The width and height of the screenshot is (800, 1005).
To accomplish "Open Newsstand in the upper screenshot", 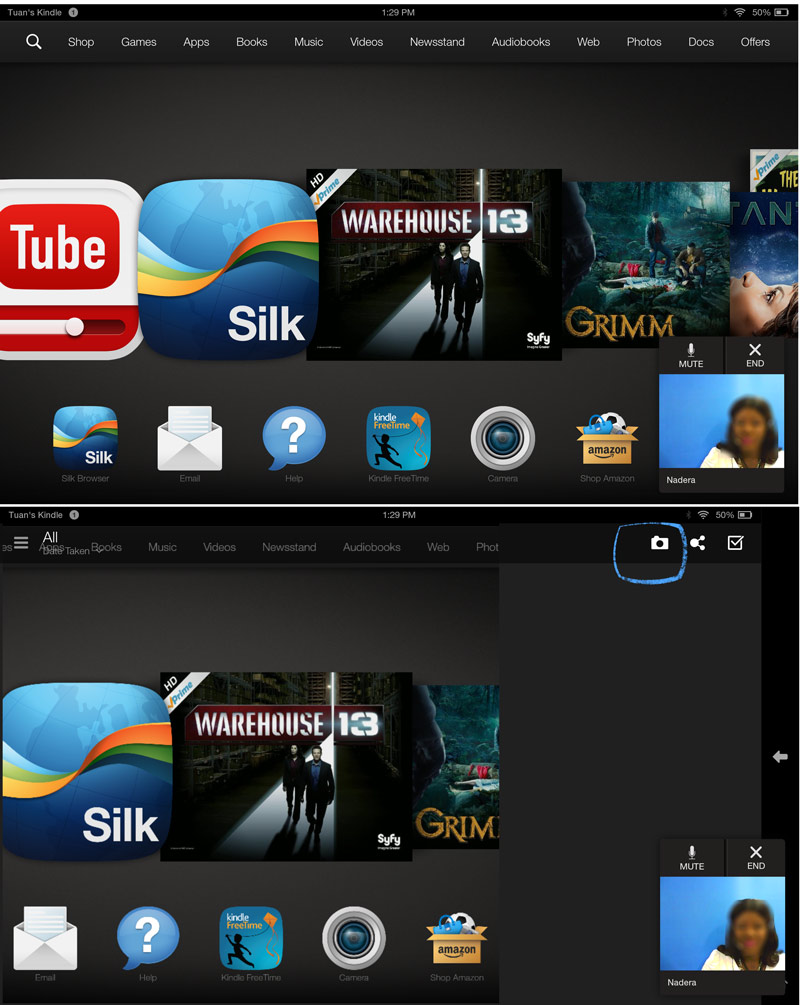I will pos(437,42).
